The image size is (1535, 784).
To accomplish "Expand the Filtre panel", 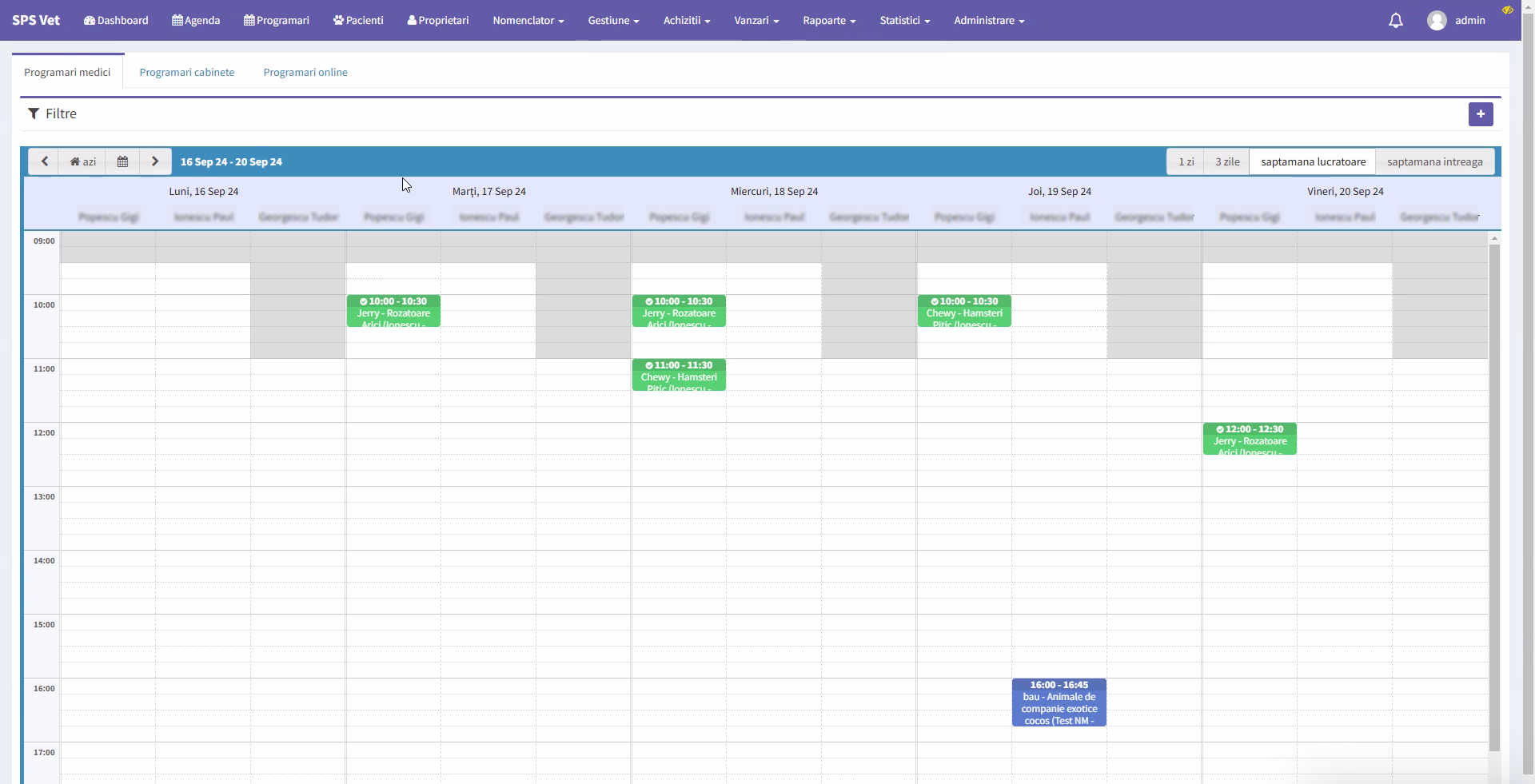I will 53,114.
